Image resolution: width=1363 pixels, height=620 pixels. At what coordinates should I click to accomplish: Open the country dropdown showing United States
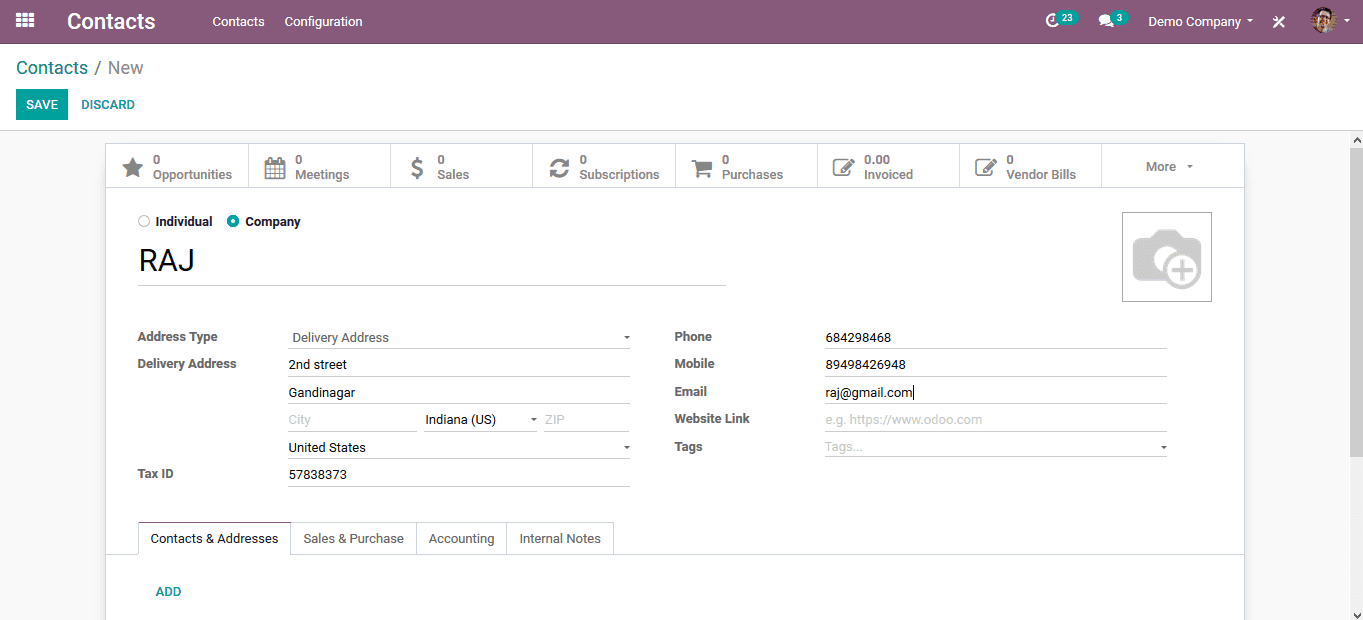point(459,448)
